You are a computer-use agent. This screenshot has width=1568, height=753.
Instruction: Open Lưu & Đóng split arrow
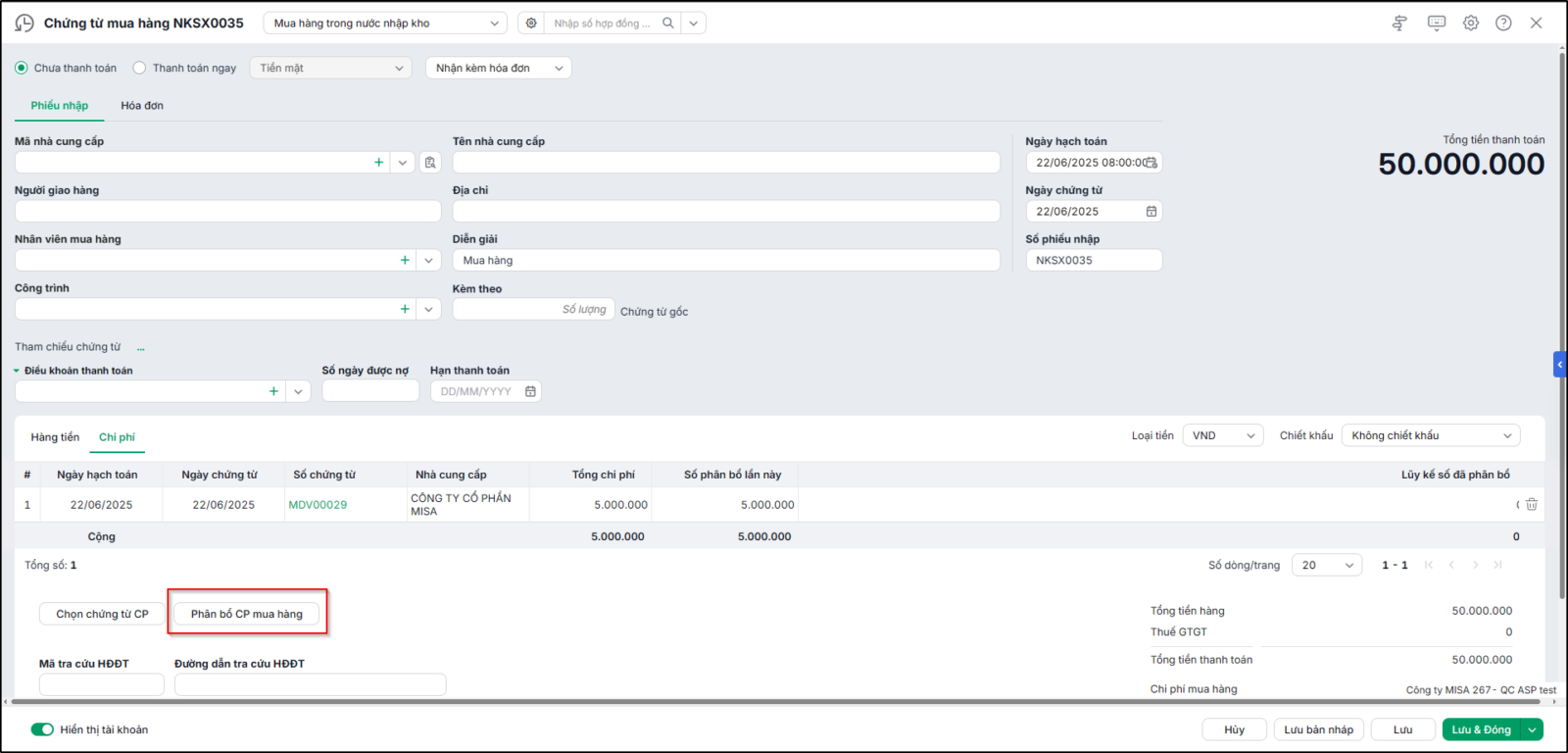coord(1532,729)
